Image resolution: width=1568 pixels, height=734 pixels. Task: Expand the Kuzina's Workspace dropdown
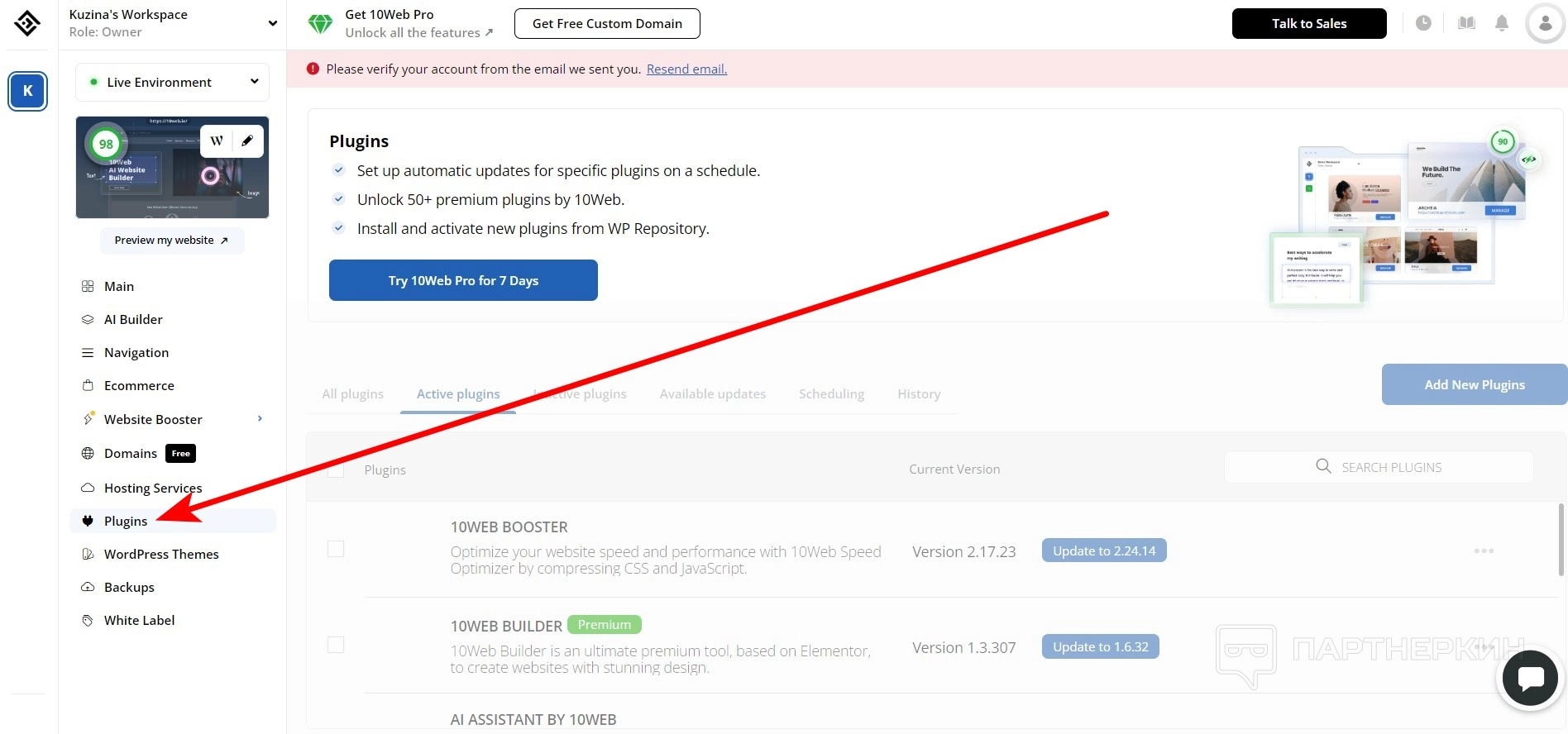coord(272,23)
